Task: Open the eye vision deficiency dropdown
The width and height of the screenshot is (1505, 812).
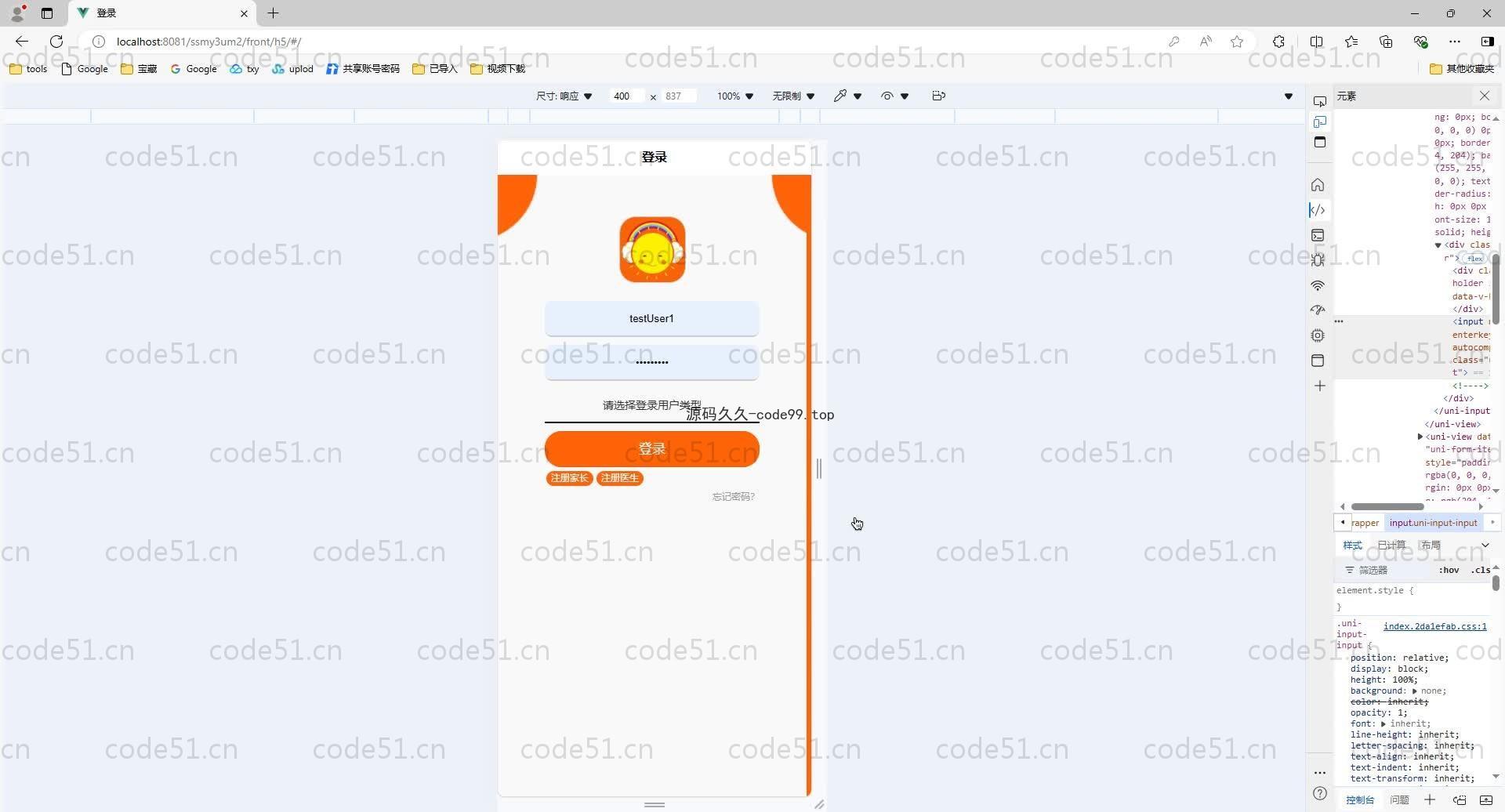Action: (x=894, y=96)
